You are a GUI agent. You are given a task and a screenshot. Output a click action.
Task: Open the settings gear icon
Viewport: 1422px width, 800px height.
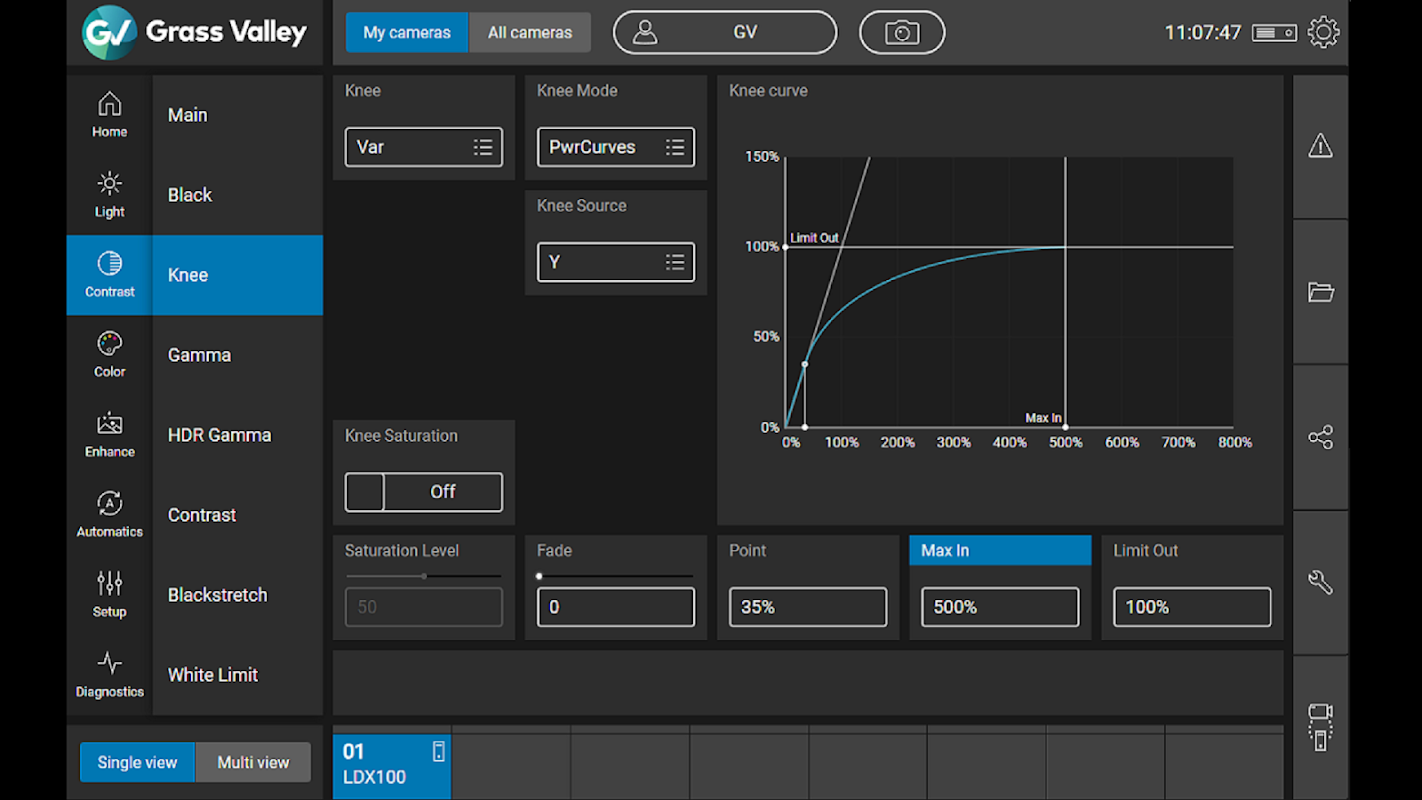point(1323,32)
